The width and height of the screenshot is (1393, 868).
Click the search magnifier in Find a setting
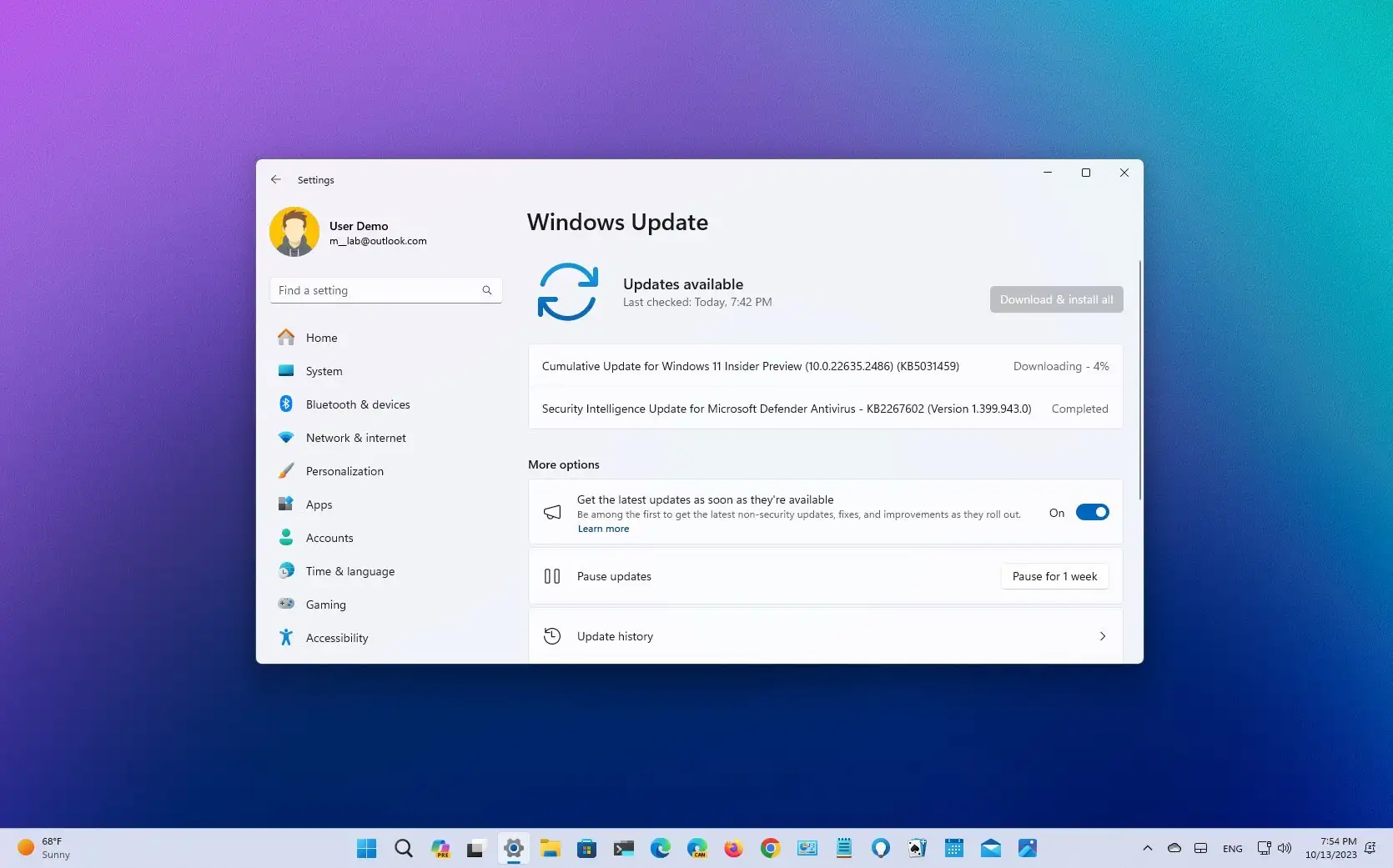(487, 290)
